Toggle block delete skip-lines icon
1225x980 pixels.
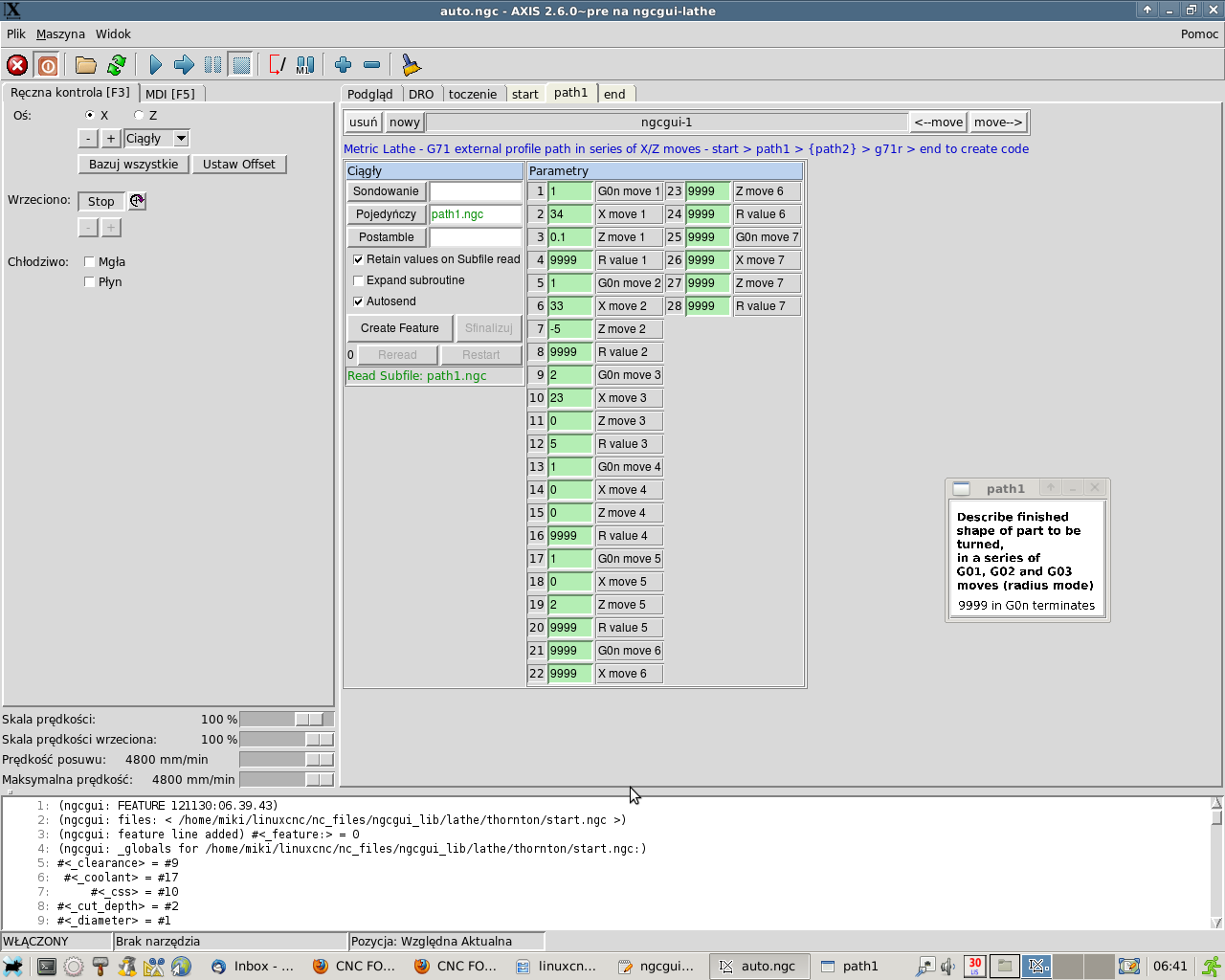pos(277,65)
